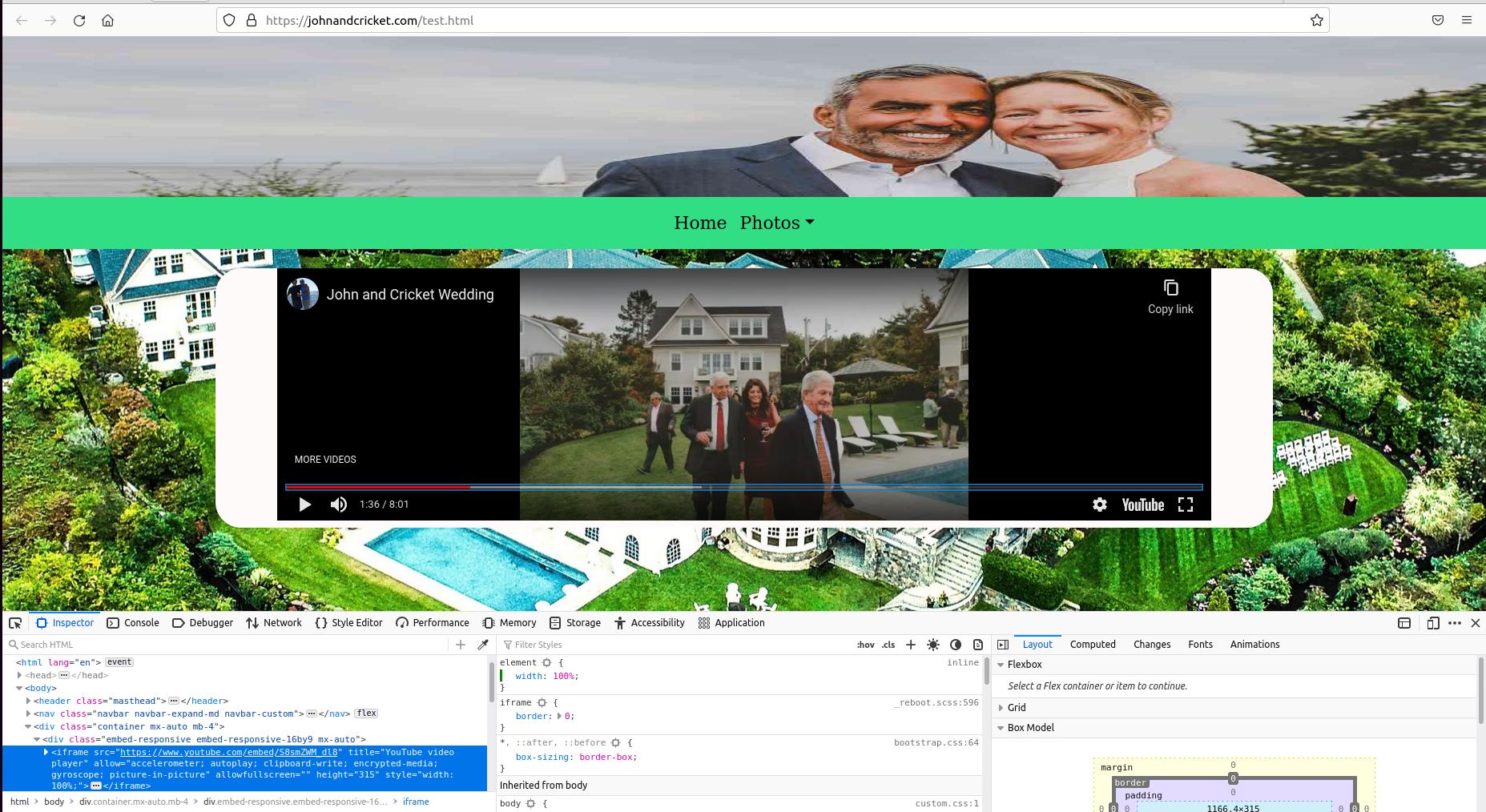The width and height of the screenshot is (1486, 812).
Task: Click MORE VIDEOS in the player
Action: coord(325,460)
